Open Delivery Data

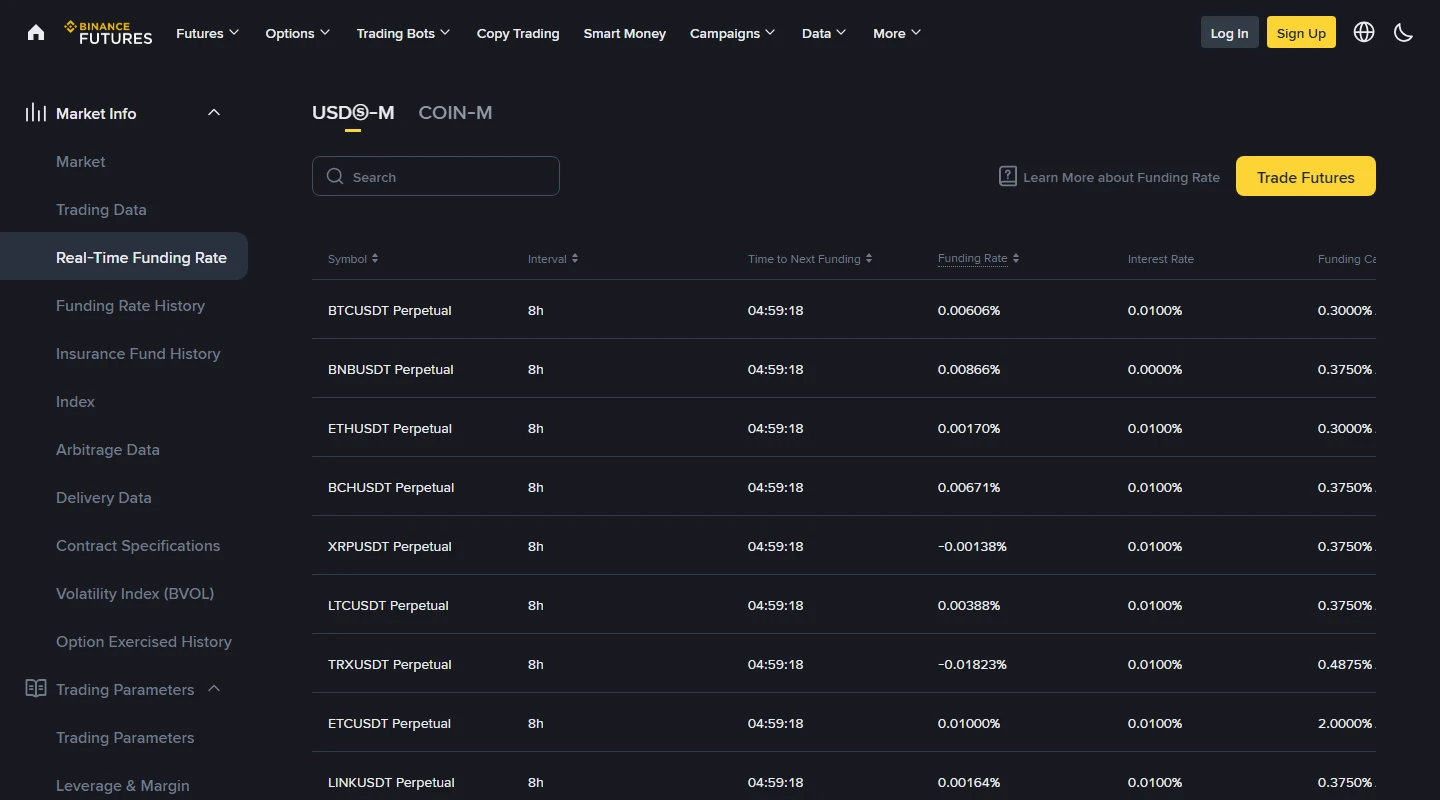[104, 497]
